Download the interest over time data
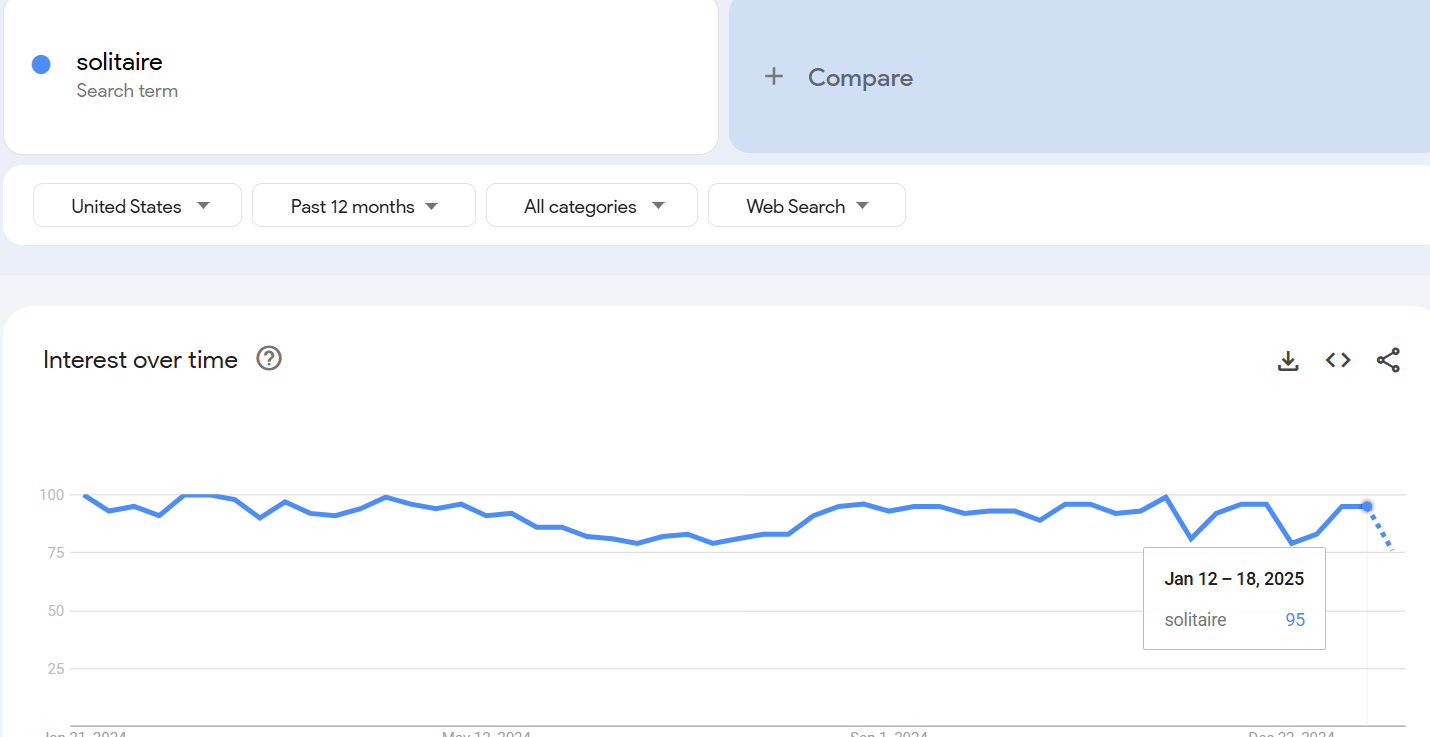The width and height of the screenshot is (1430, 737). (1288, 360)
